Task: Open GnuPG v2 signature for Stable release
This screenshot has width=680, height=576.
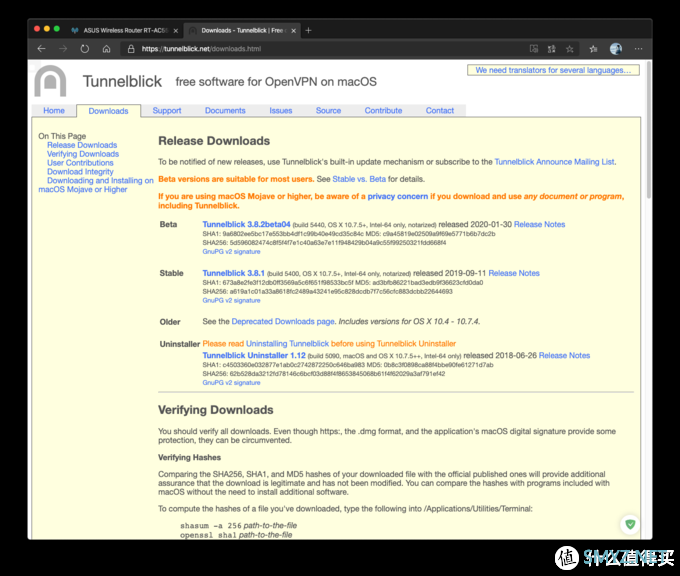Action: coord(231,300)
